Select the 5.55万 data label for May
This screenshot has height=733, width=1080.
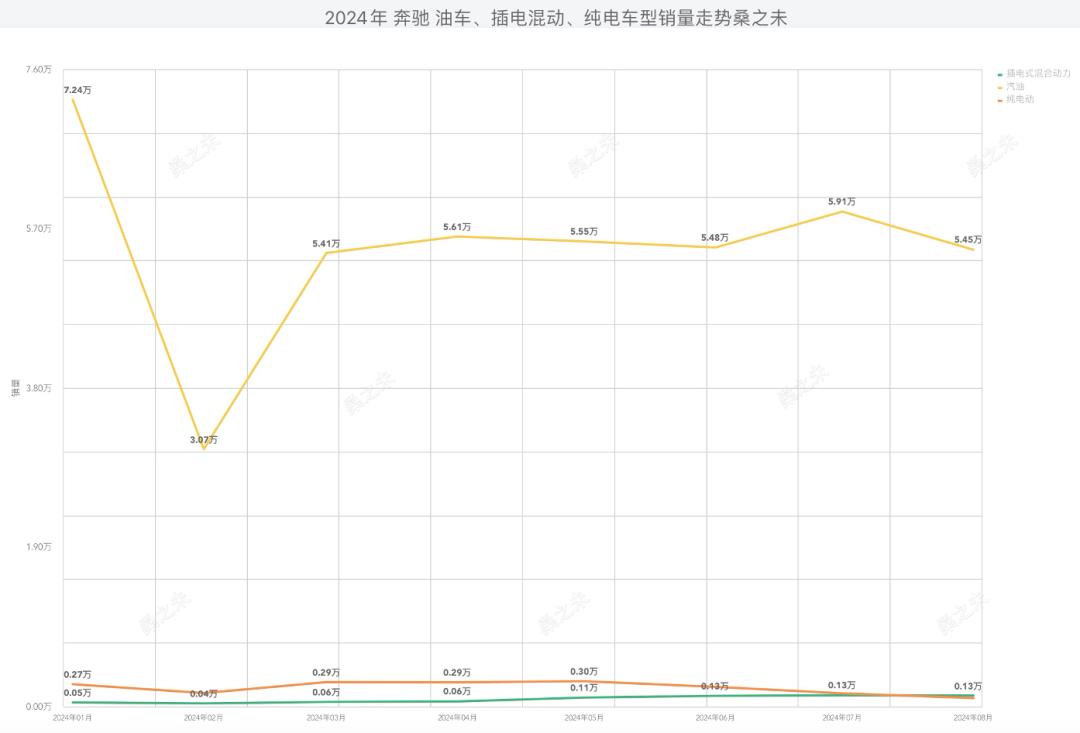pyautogui.click(x=584, y=231)
